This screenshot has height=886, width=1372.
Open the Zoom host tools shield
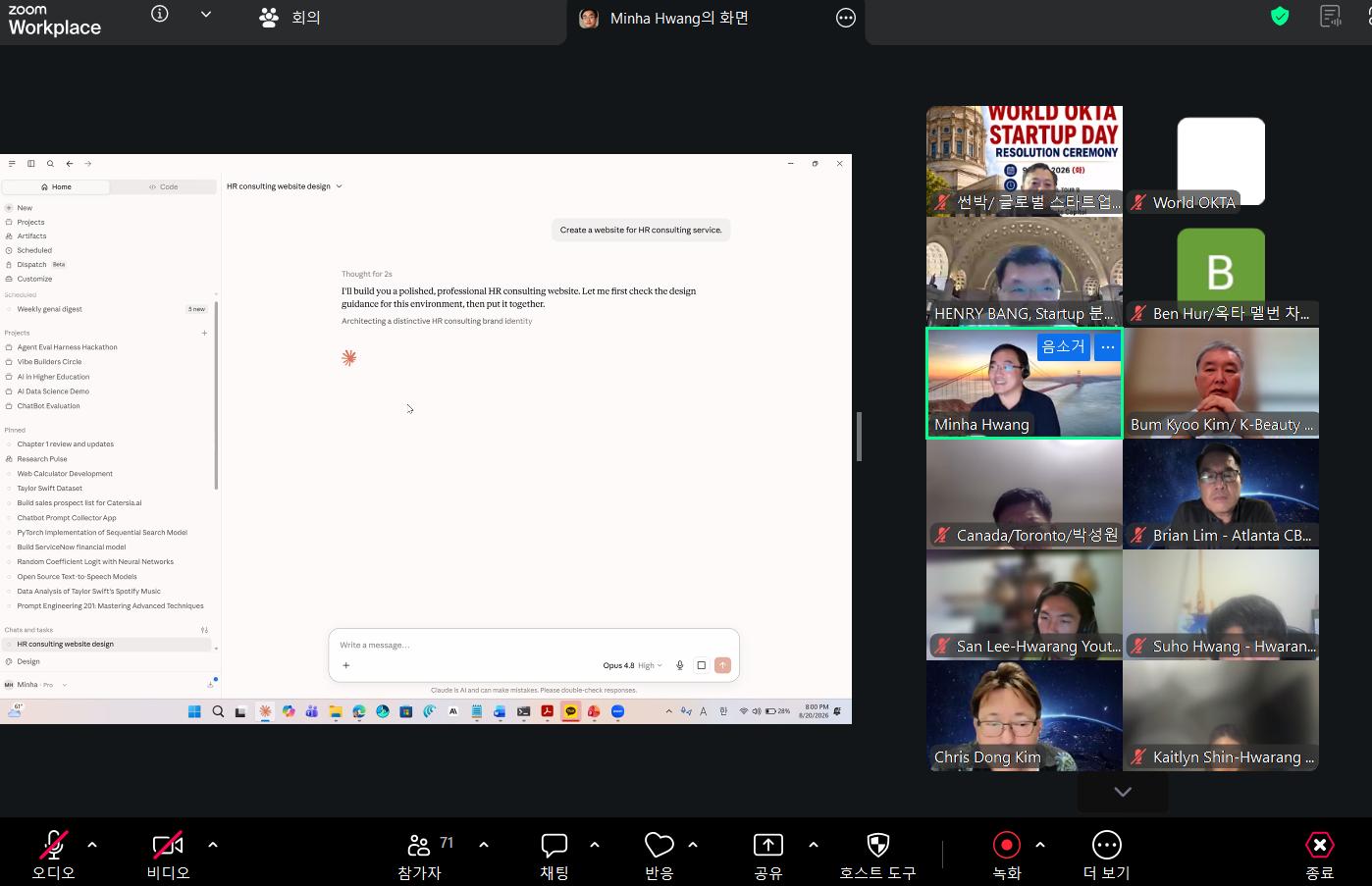click(878, 845)
